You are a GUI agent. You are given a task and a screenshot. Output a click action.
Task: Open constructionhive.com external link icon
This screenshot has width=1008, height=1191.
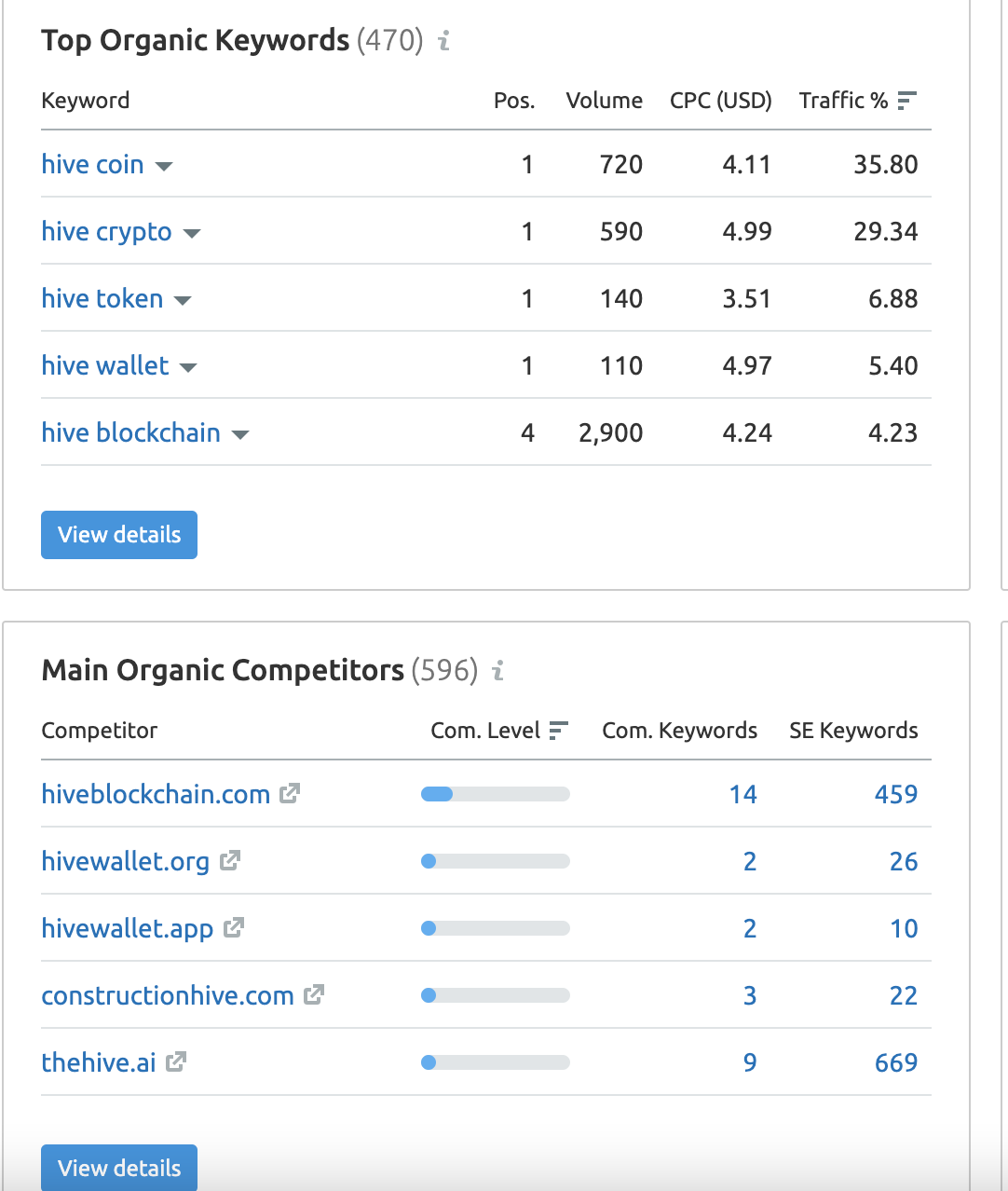click(314, 994)
